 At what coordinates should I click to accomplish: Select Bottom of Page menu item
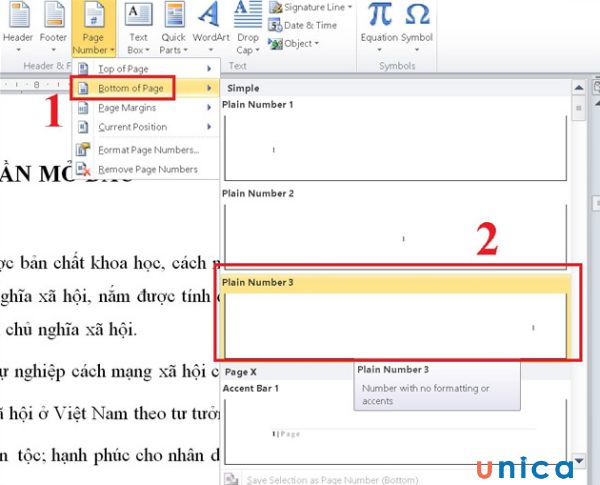click(146, 88)
